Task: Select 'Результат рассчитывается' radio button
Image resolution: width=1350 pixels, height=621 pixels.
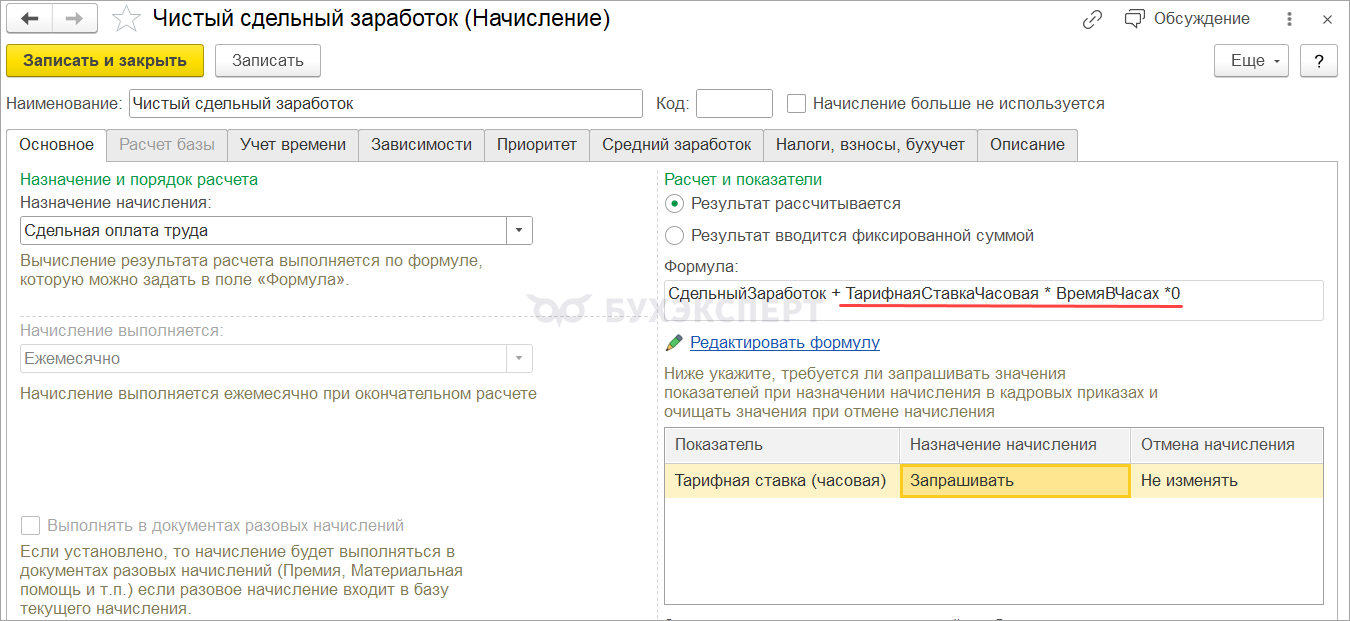Action: [x=675, y=204]
